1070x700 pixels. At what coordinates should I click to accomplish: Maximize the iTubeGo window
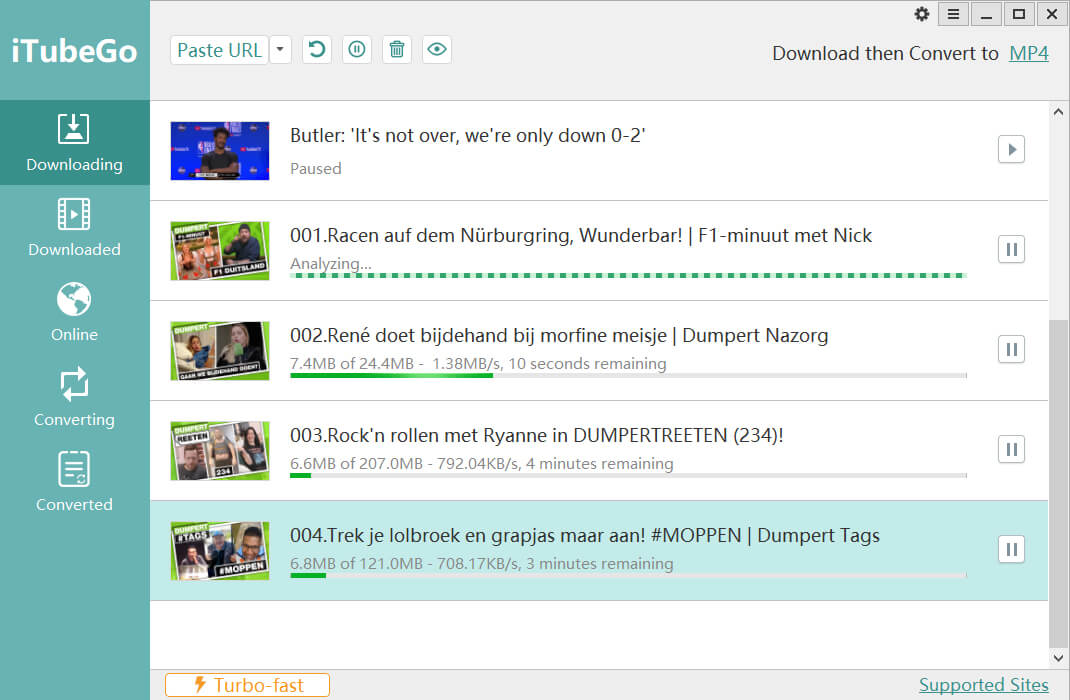tap(1019, 14)
